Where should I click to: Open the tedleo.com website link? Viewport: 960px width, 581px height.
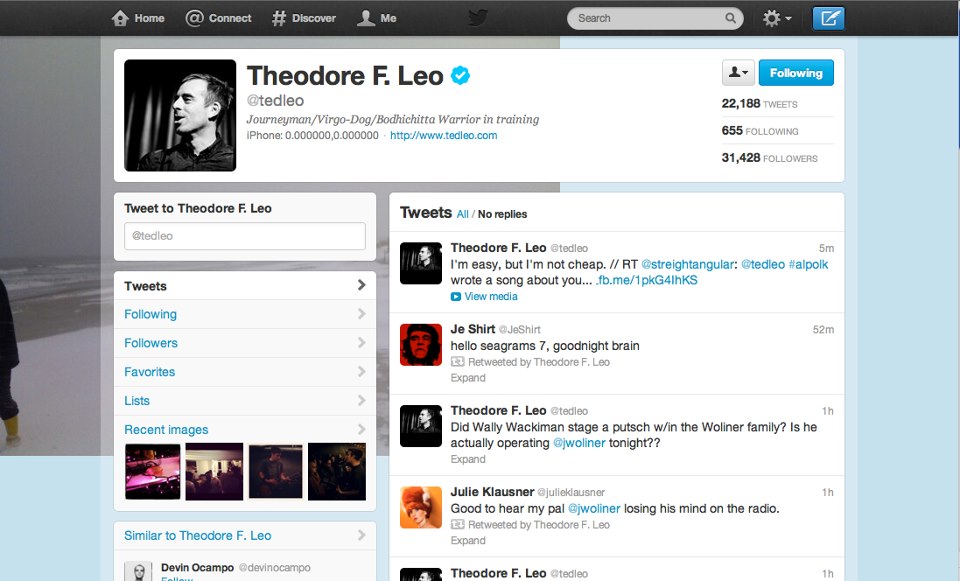(x=443, y=135)
